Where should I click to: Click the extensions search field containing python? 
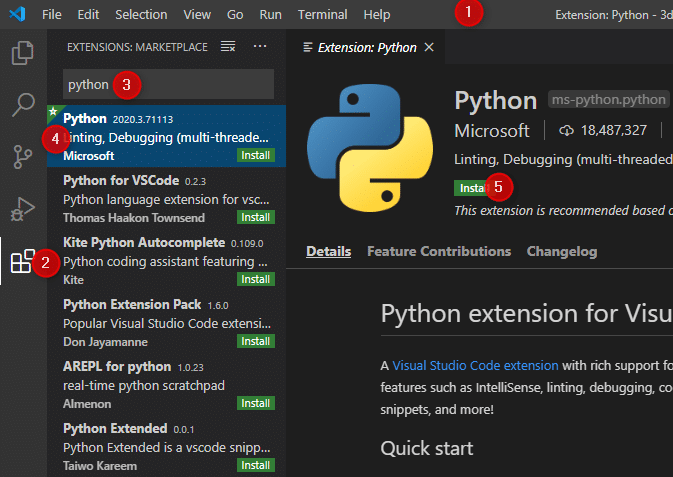(168, 84)
